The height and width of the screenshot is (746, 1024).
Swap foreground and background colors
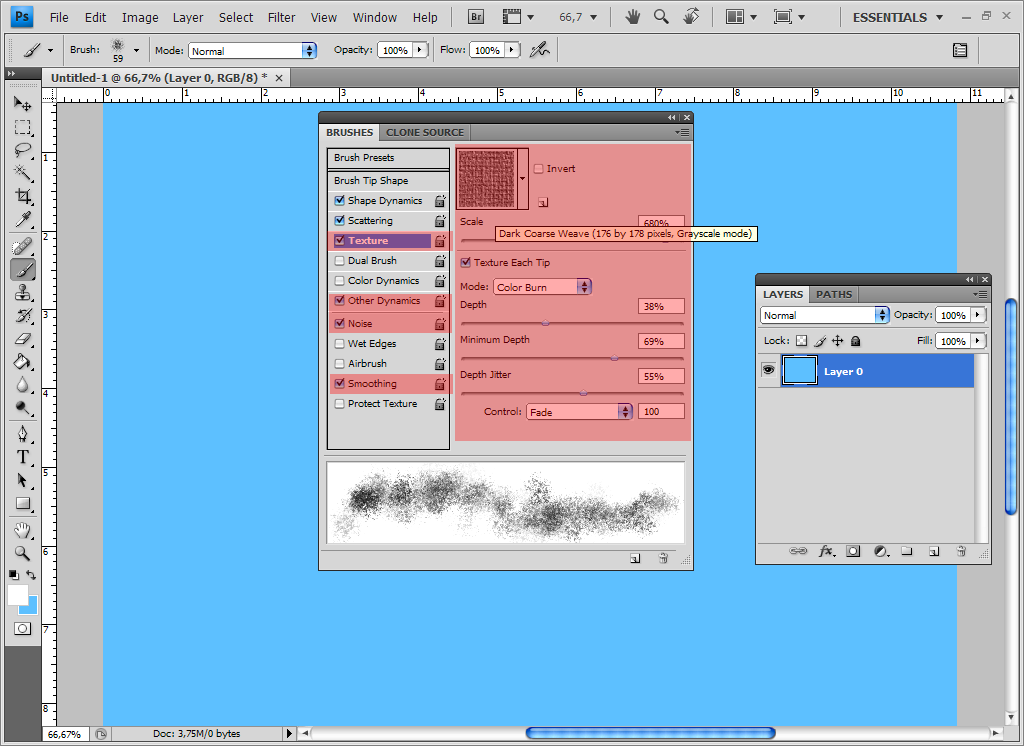[31, 576]
